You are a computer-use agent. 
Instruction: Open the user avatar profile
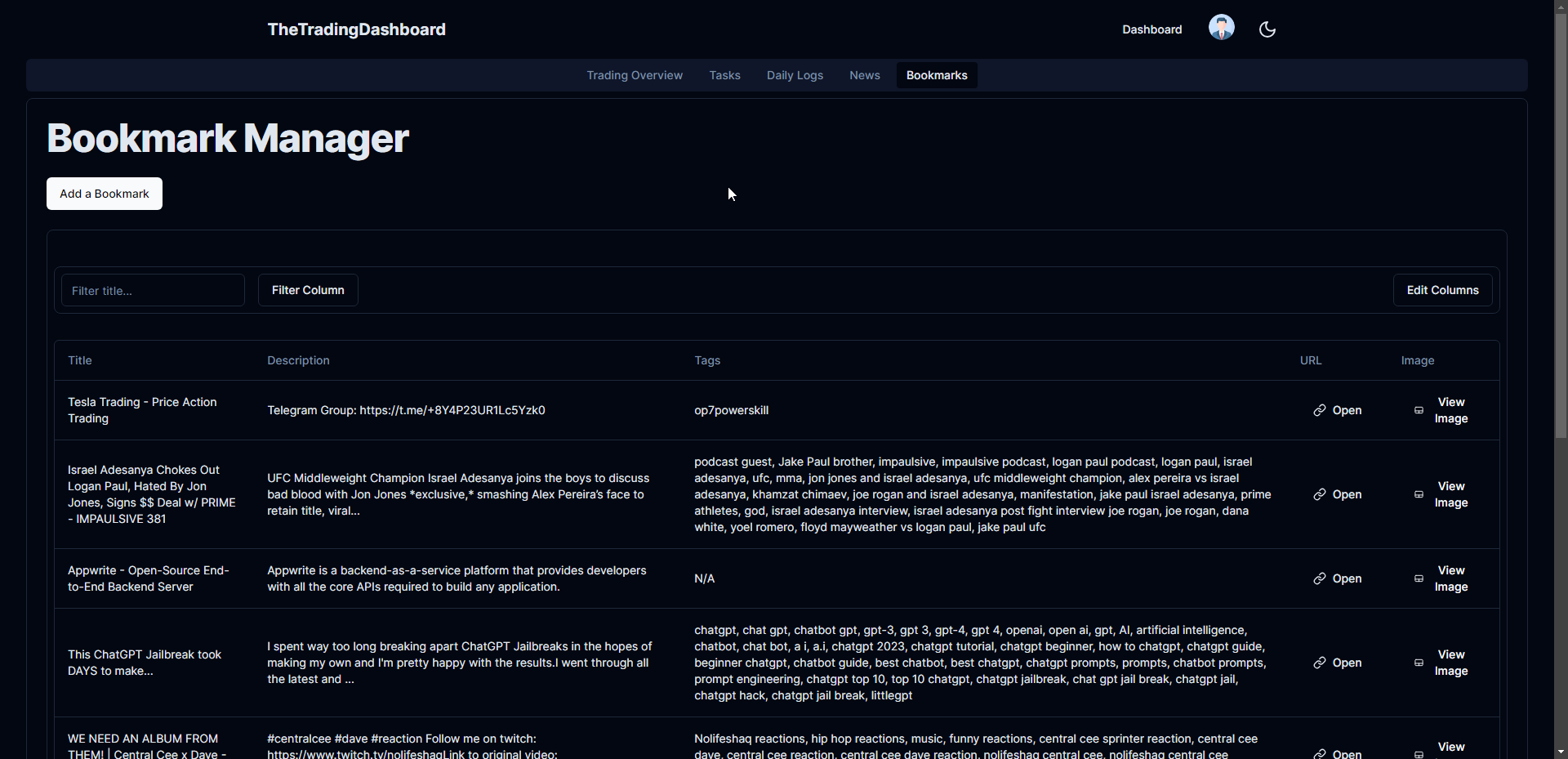coord(1222,27)
